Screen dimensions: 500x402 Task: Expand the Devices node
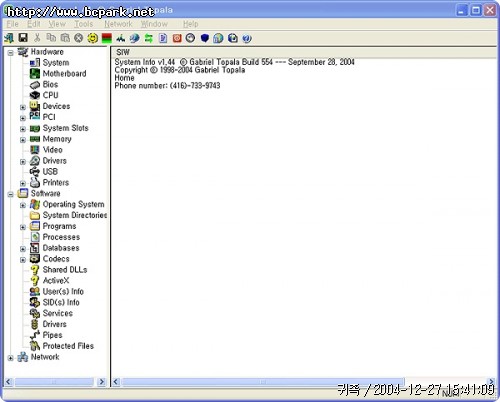tap(23, 107)
